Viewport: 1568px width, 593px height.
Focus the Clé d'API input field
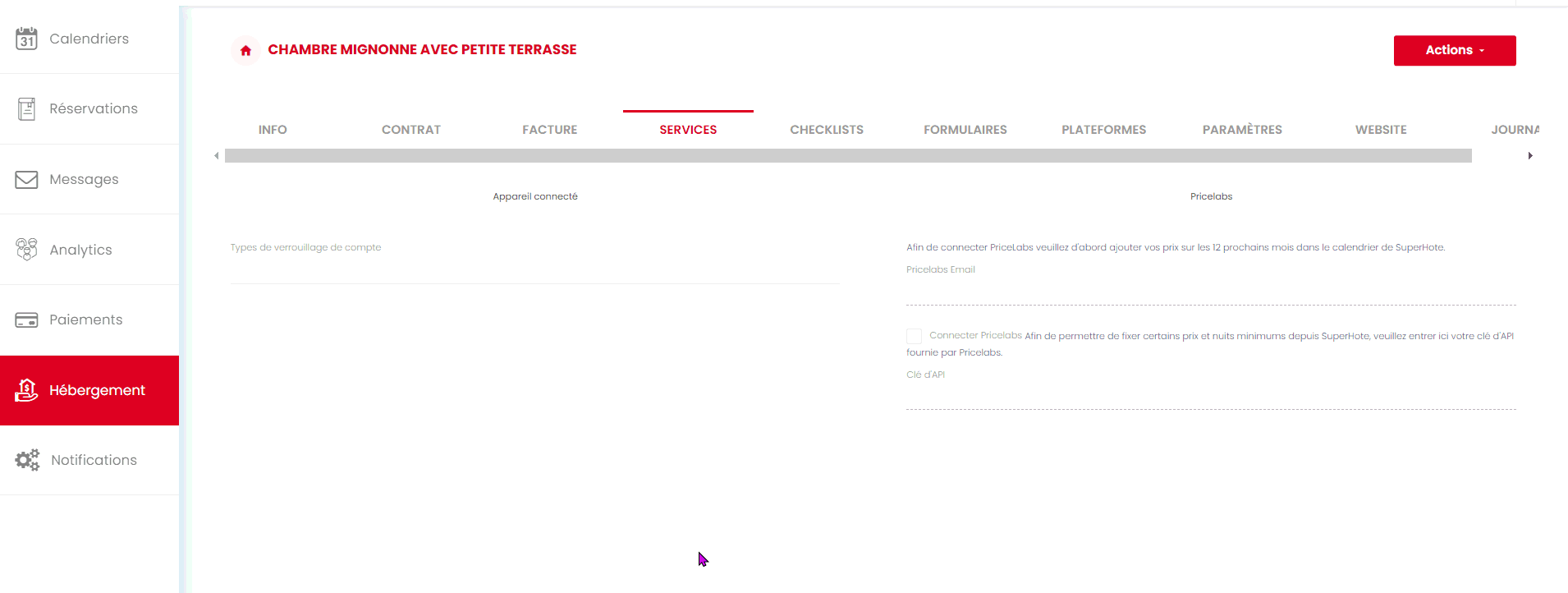point(1211,395)
